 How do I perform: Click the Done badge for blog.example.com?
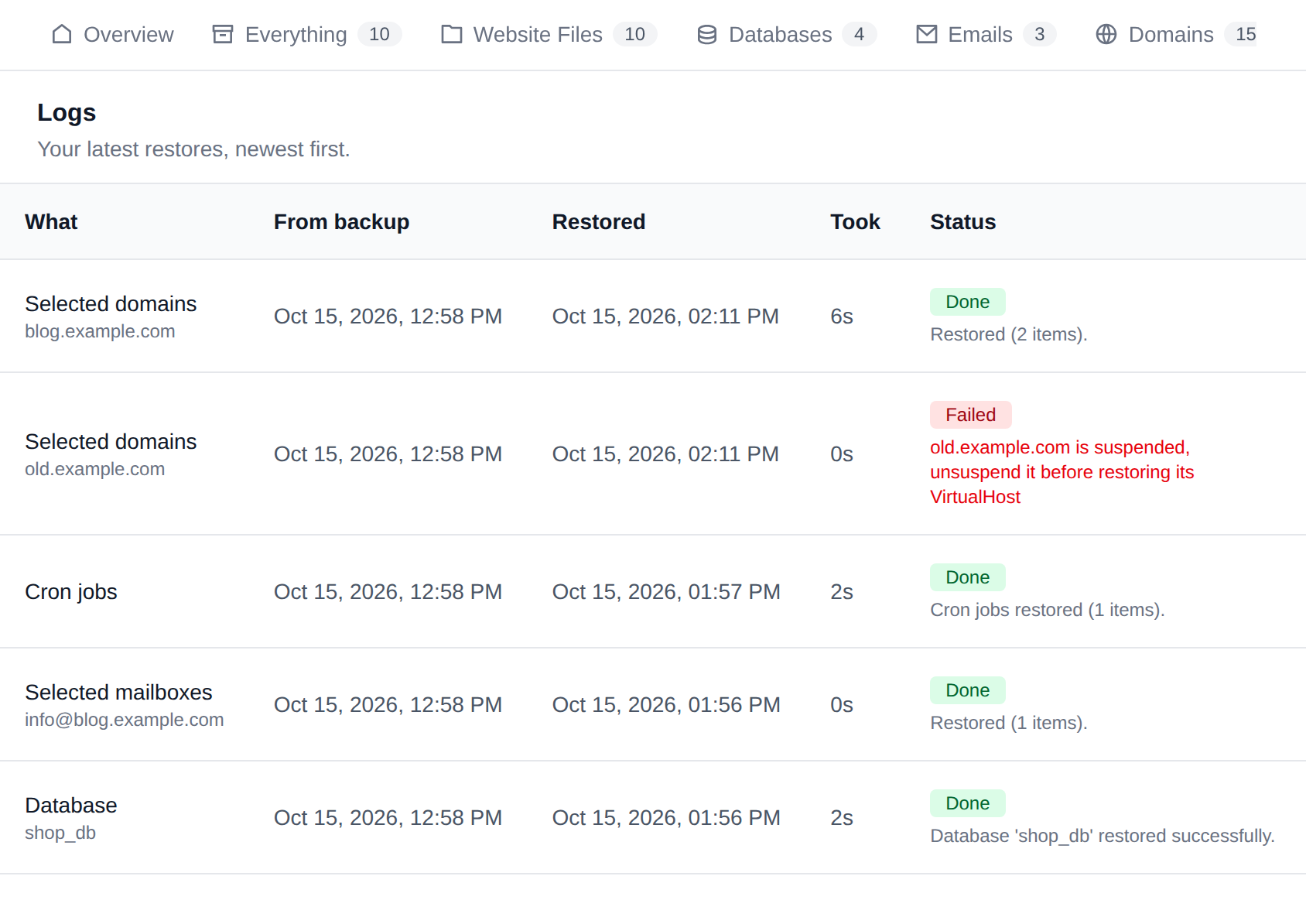point(968,302)
